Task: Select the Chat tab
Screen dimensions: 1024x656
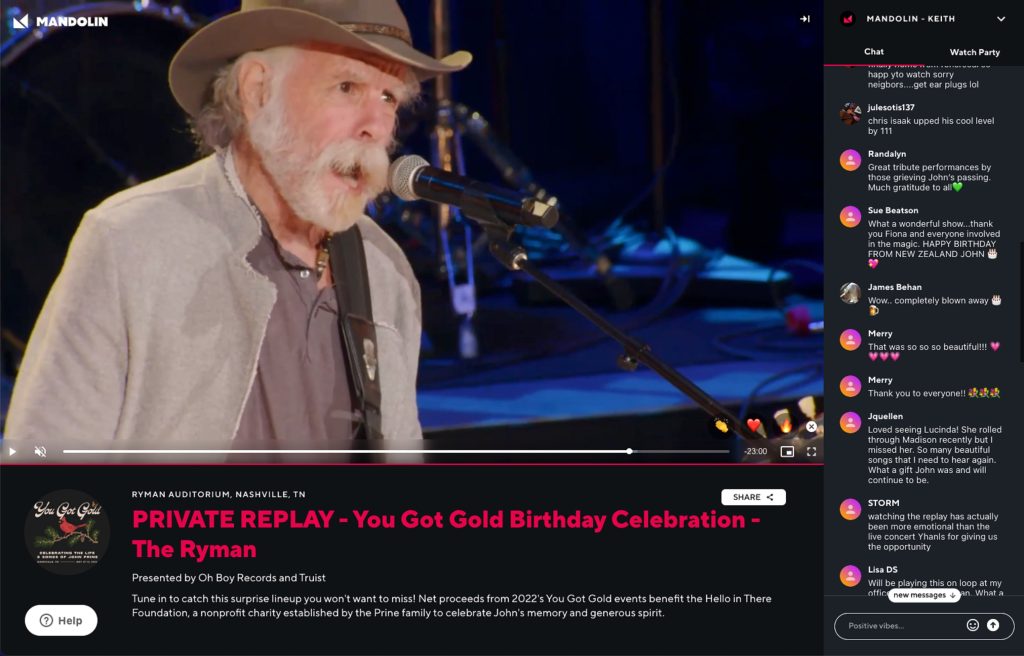Action: point(872,51)
